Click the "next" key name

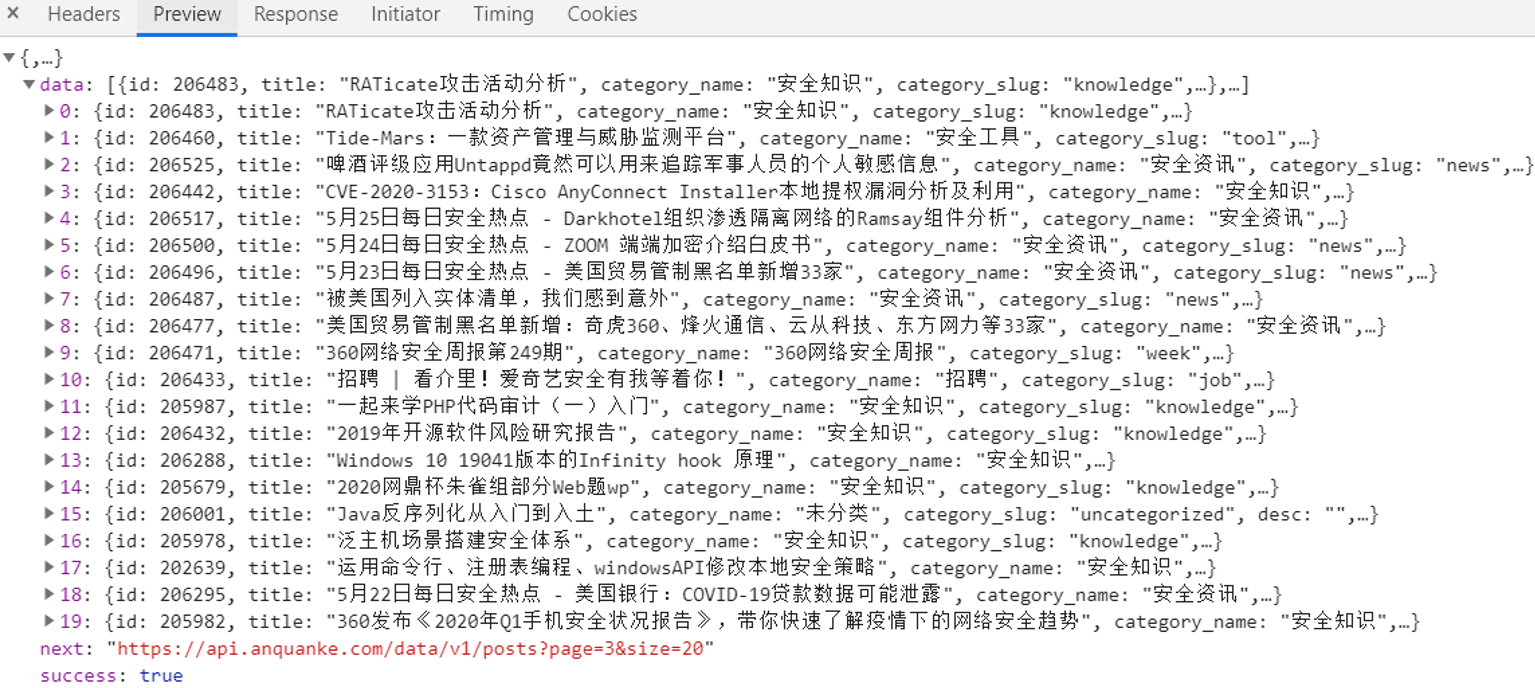point(62,649)
